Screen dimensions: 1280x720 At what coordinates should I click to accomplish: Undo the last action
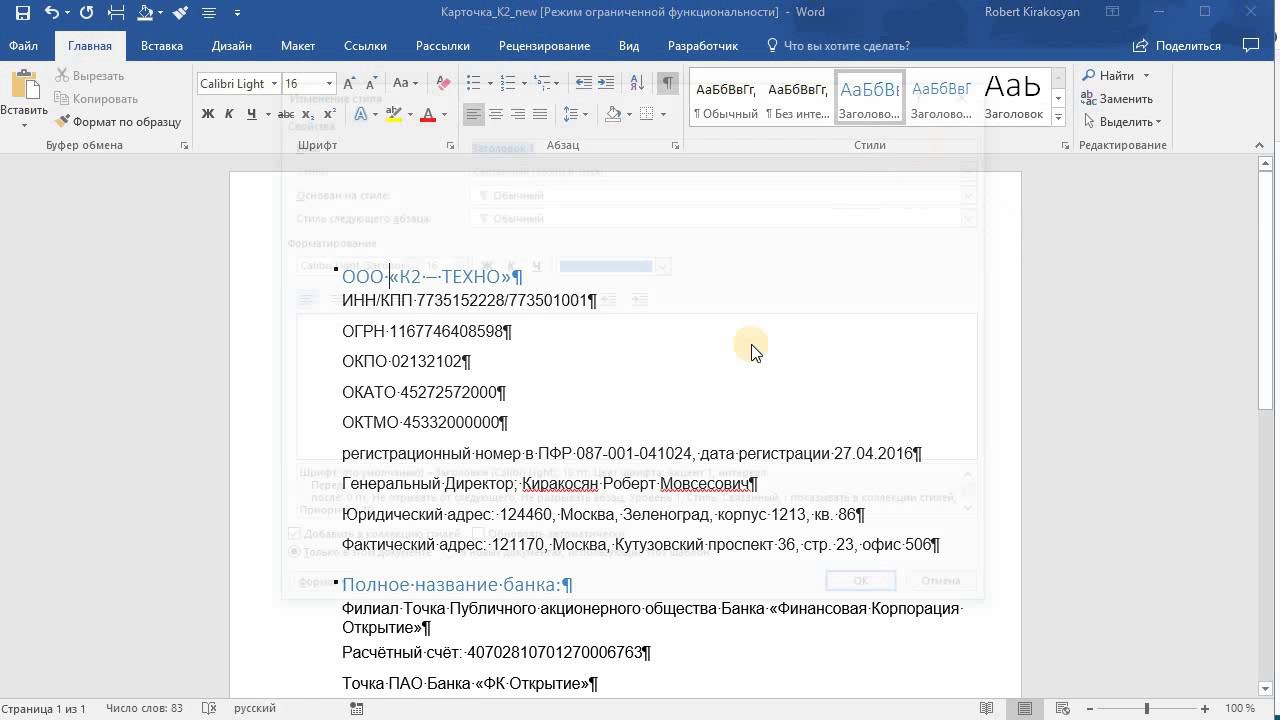pos(51,13)
